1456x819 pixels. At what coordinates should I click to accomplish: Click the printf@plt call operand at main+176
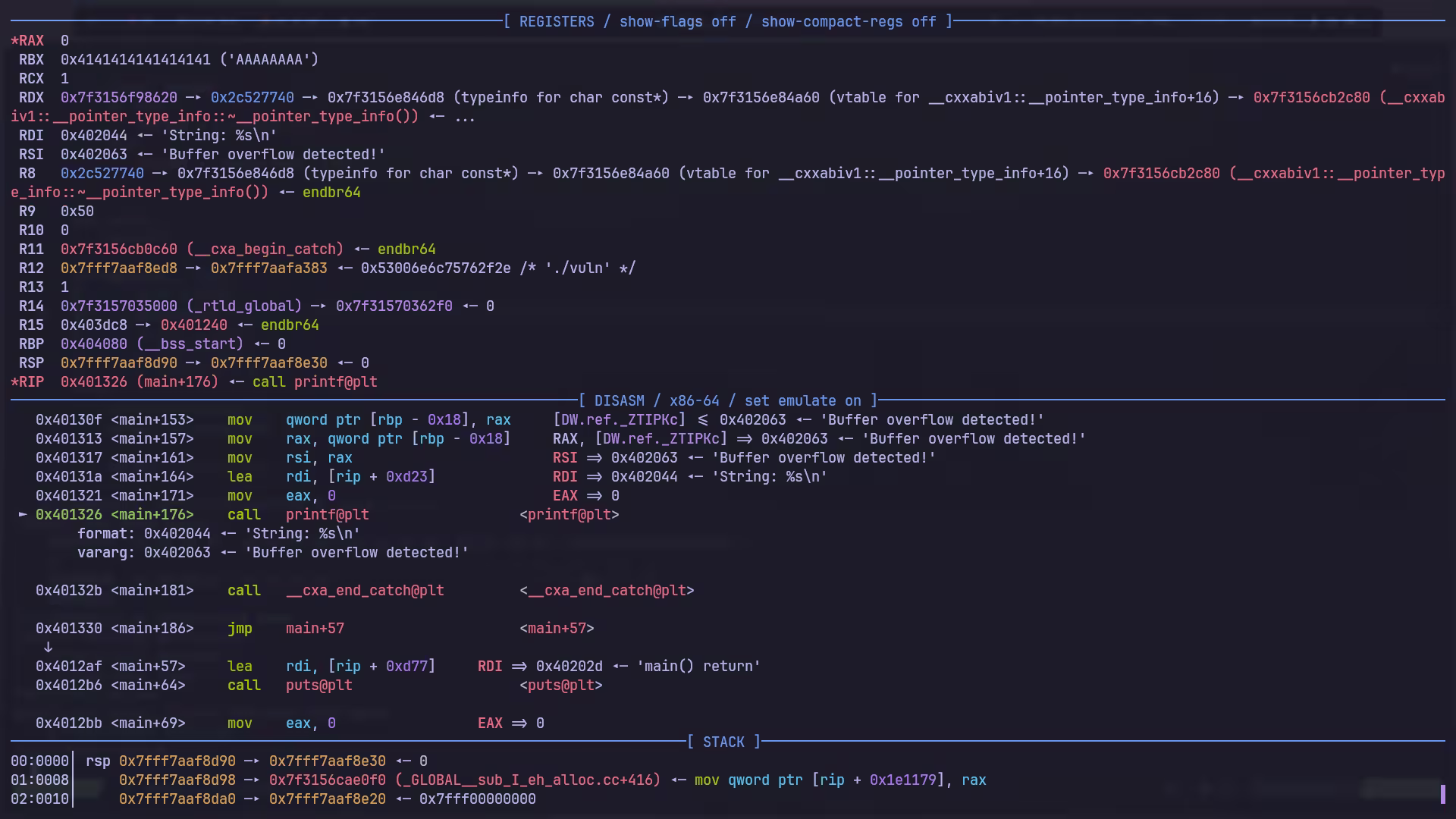[x=327, y=515]
